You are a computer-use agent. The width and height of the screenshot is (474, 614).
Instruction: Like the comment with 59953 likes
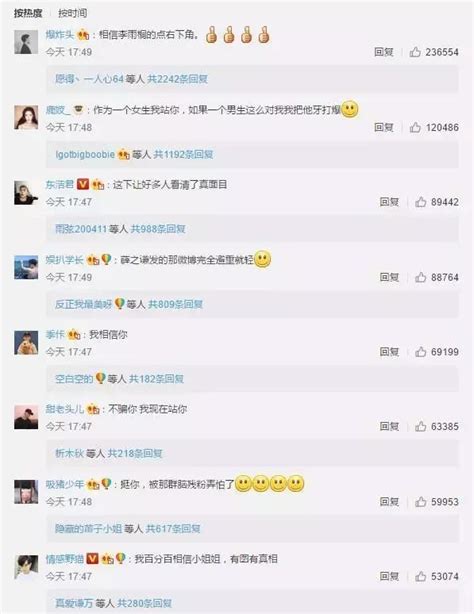pos(420,502)
